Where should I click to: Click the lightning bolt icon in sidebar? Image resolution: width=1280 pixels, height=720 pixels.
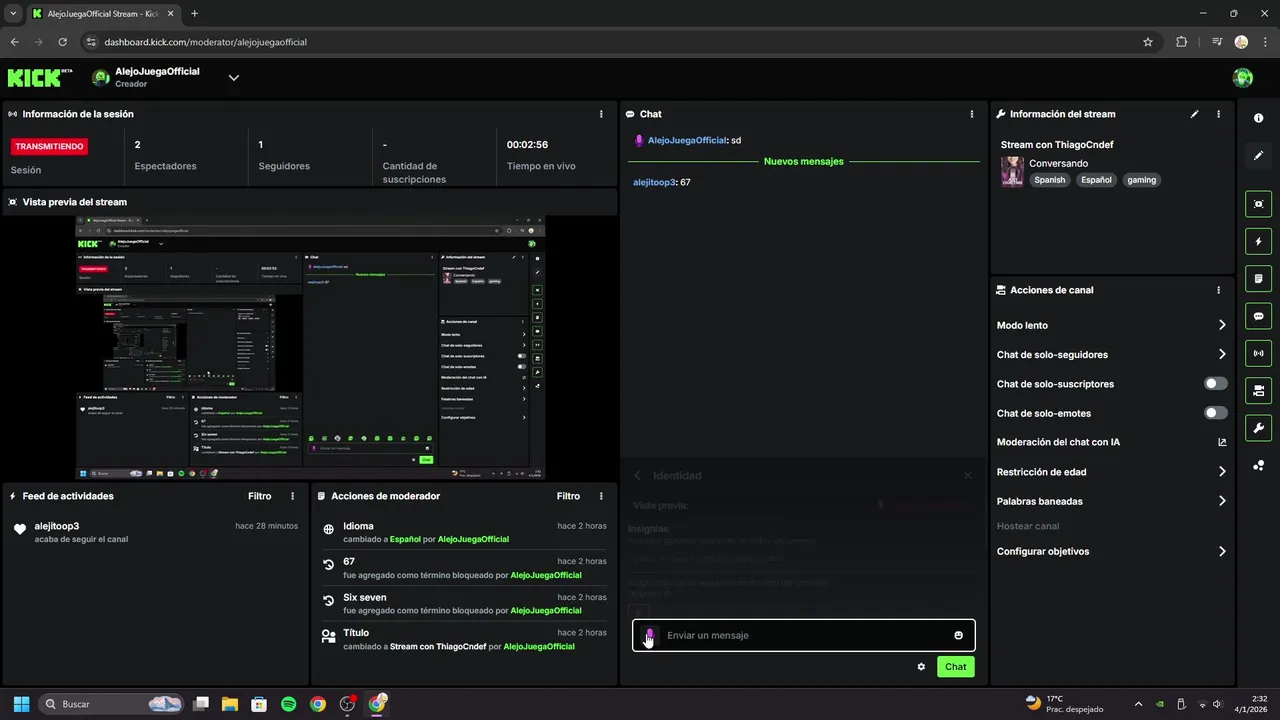coord(1258,241)
